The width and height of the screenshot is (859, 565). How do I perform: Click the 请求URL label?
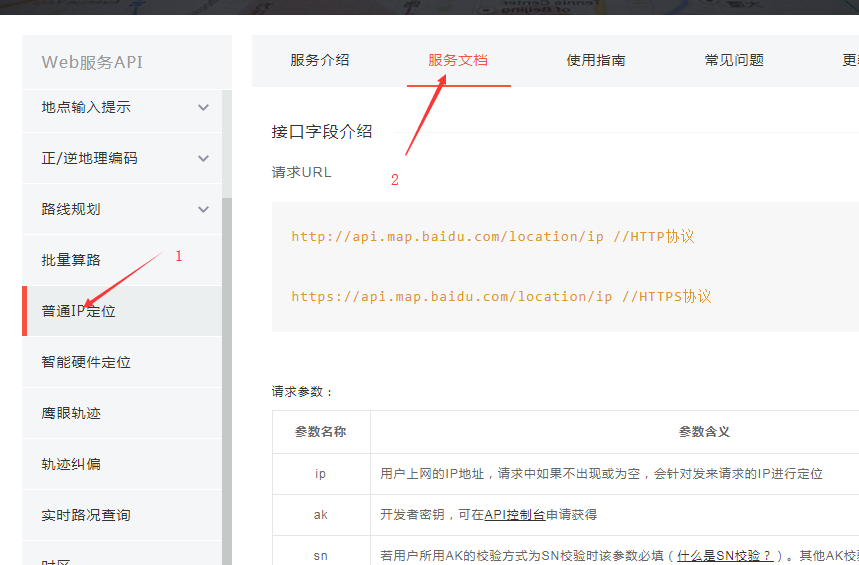point(301,173)
